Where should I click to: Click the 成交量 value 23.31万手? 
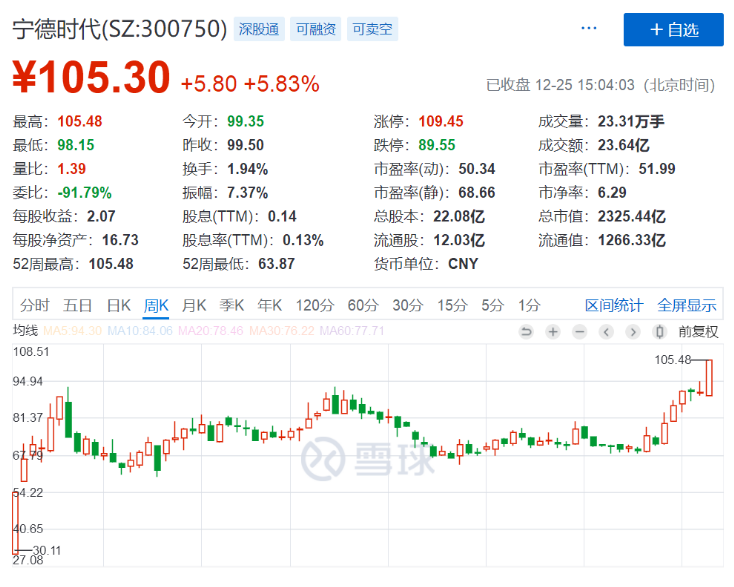coord(631,122)
